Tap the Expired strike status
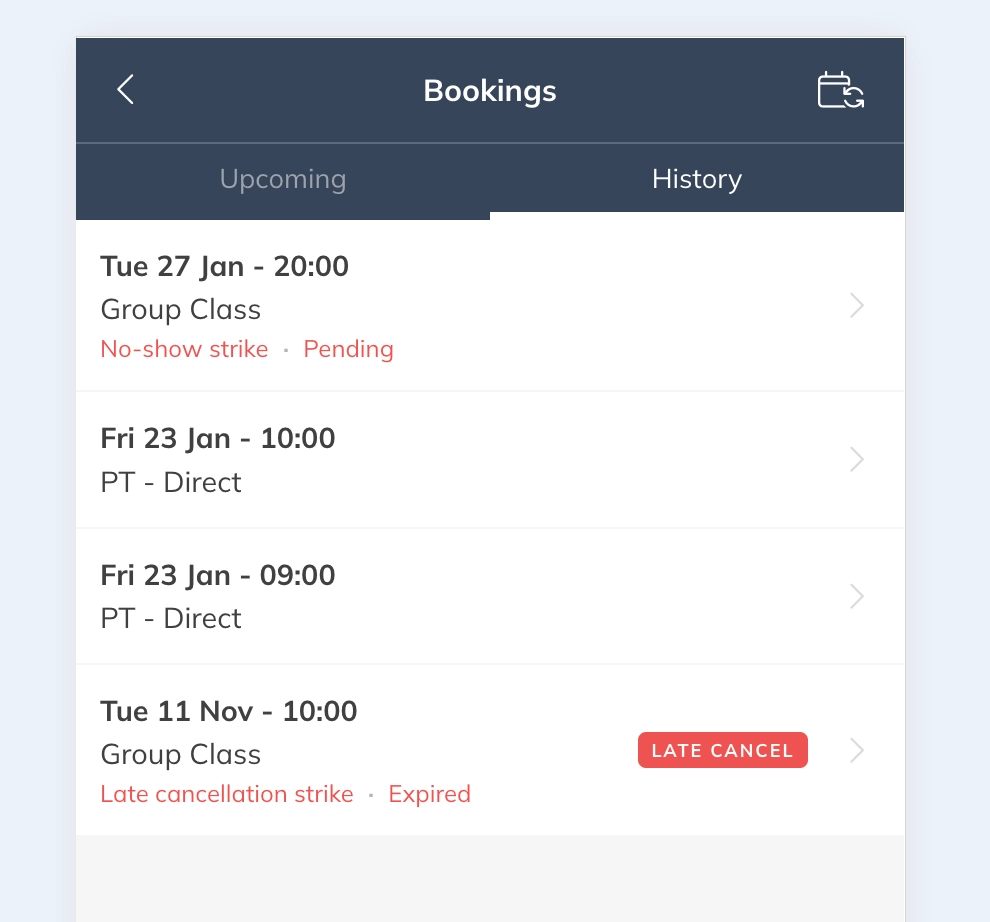This screenshot has width=990, height=922. [429, 795]
